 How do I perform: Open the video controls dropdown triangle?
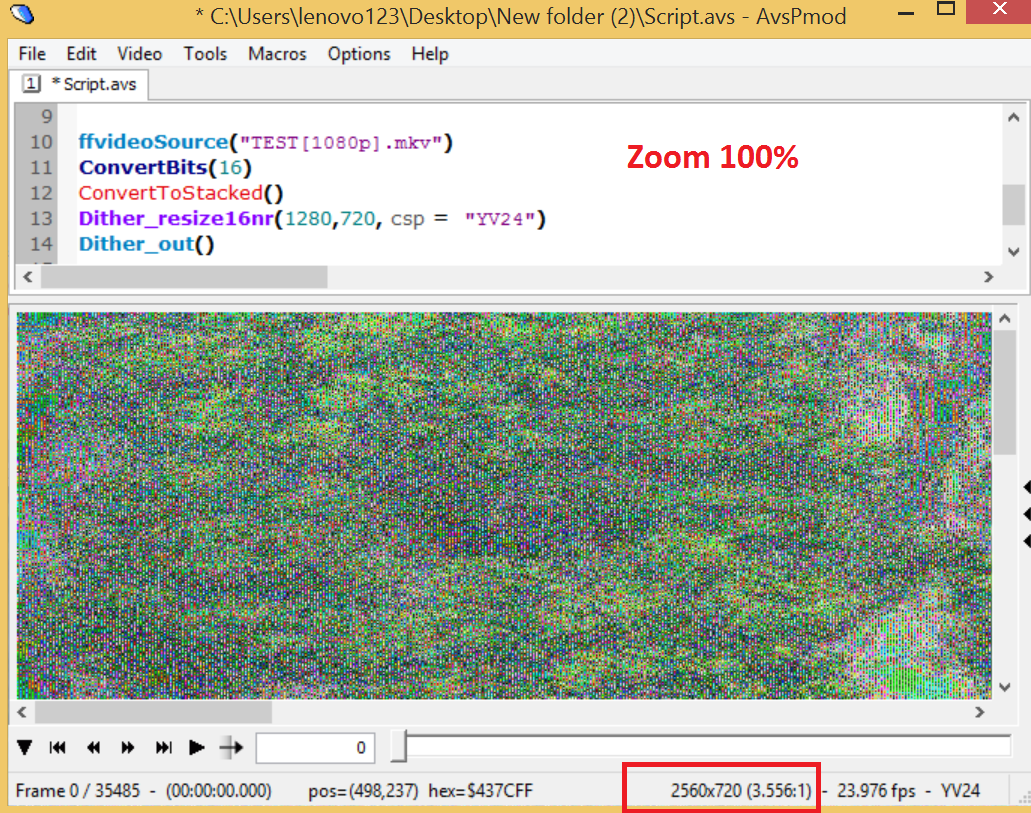(x=25, y=747)
